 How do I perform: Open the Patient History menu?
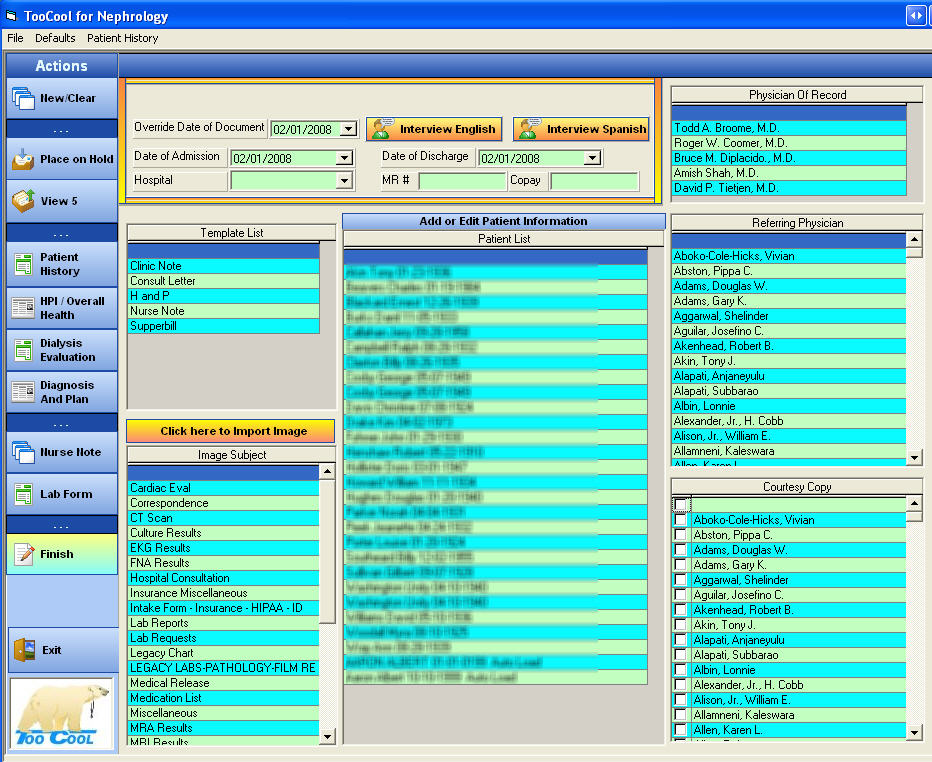122,38
